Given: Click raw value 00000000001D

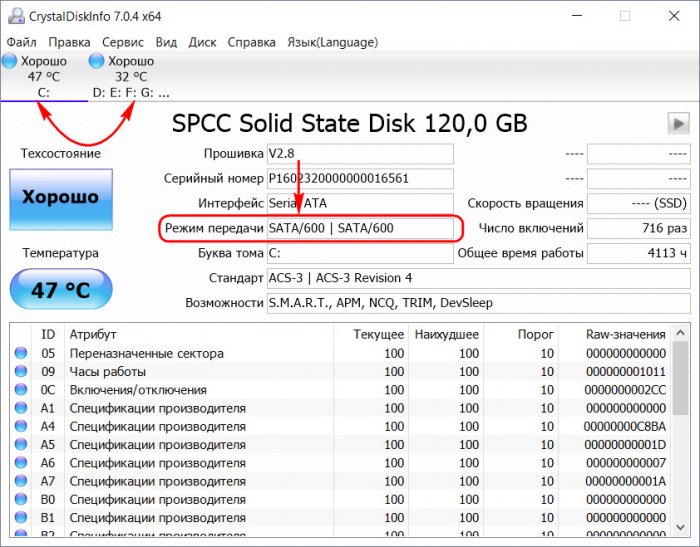Looking at the screenshot, I should coord(625,445).
